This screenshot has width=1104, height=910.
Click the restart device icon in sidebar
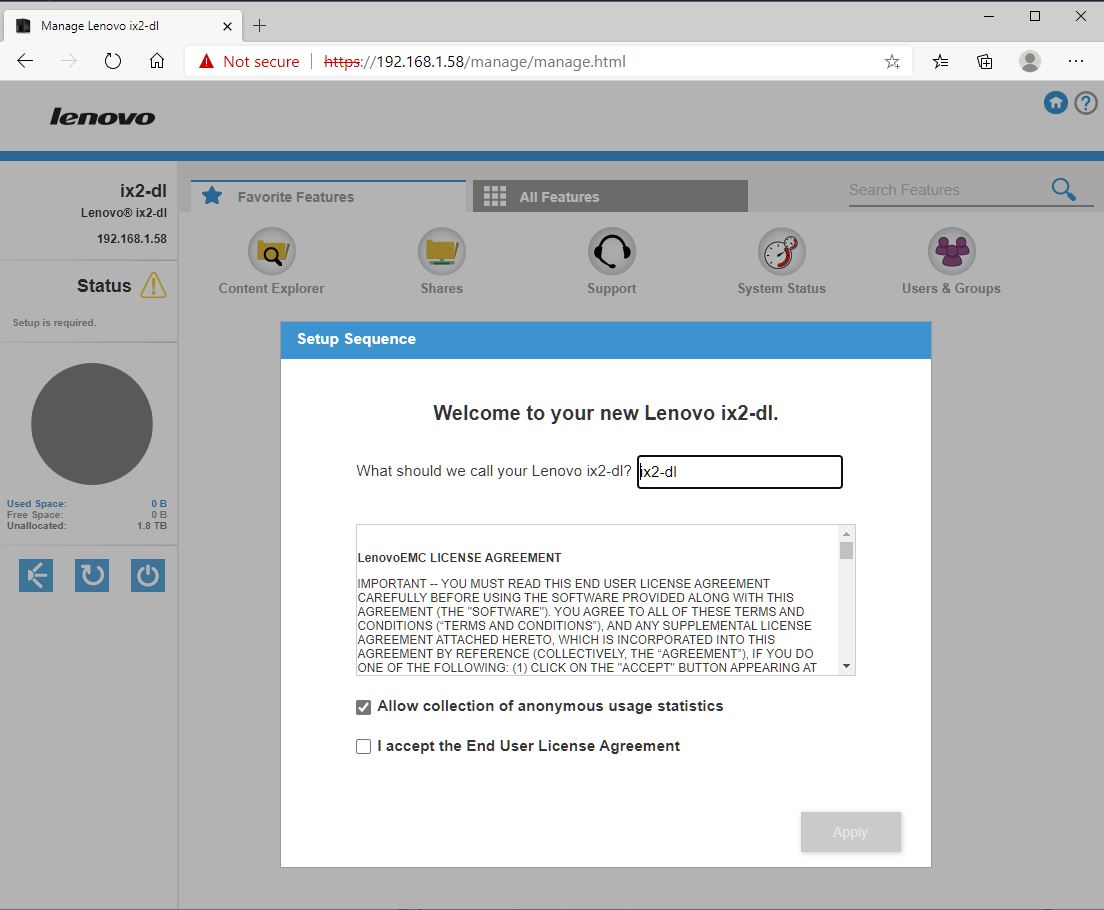coord(92,575)
